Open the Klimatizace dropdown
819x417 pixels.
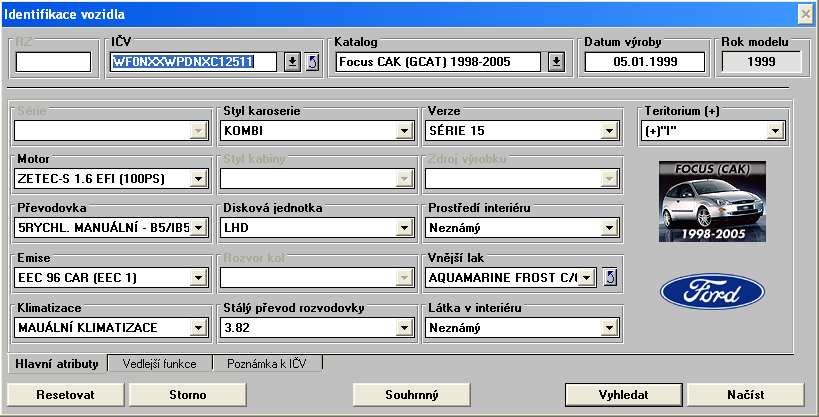198,327
